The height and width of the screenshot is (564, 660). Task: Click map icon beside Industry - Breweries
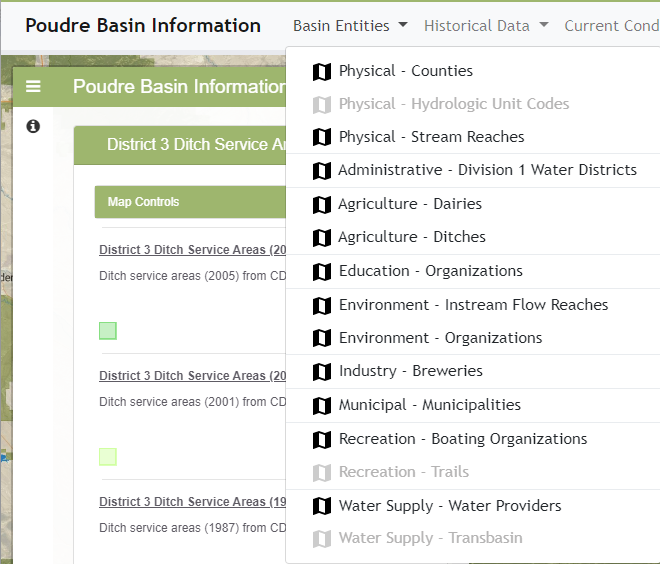(x=321, y=371)
